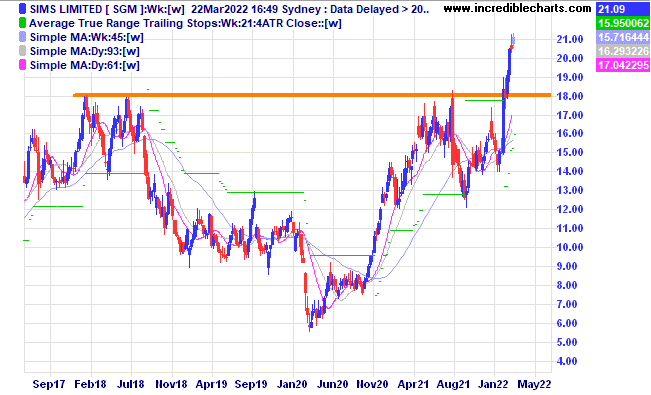
Task: Select the Simple MA:Dy:61:[w] label
Action: 85,66
